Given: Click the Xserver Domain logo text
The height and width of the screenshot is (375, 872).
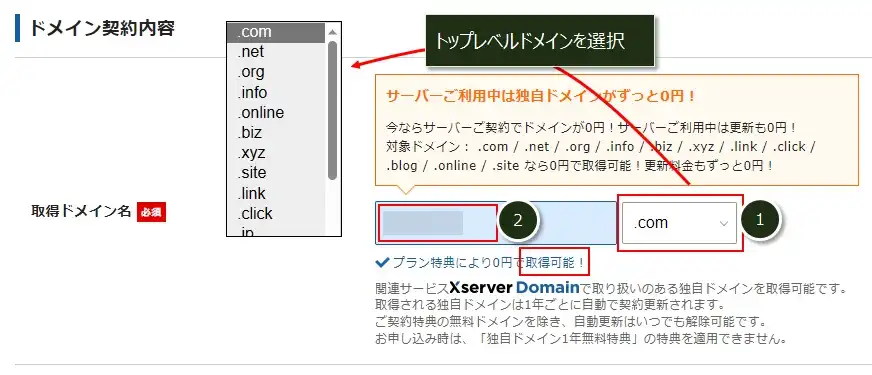Looking at the screenshot, I should pyautogui.click(x=514, y=288).
